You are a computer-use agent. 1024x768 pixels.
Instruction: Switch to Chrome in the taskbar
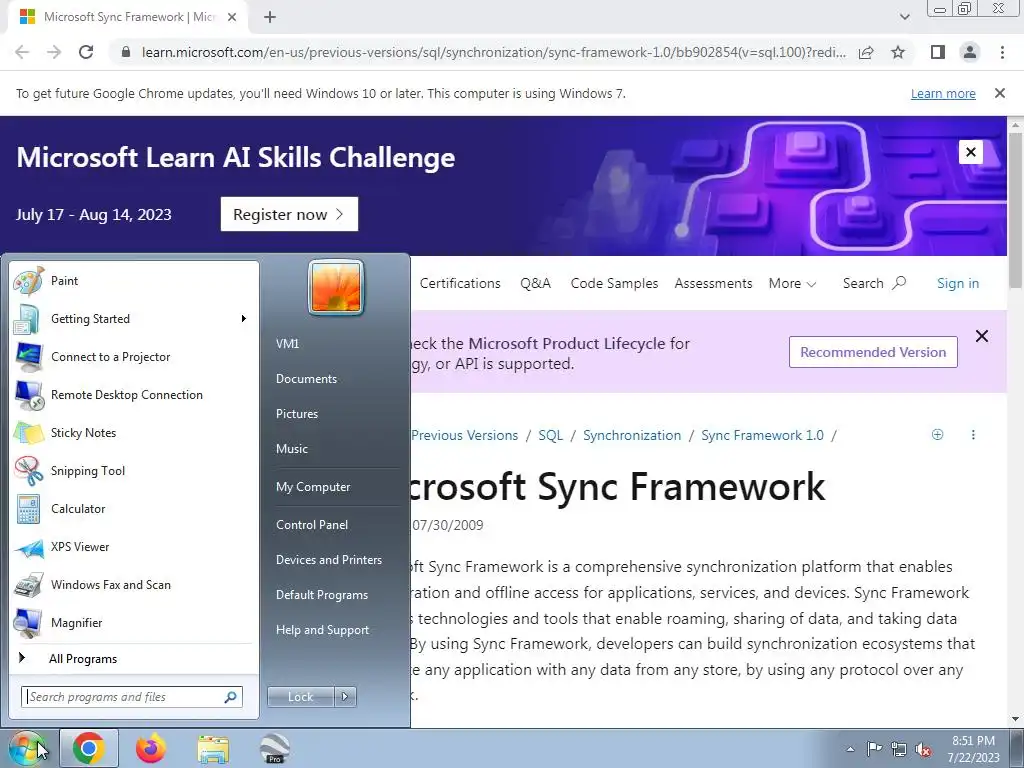[x=89, y=748]
